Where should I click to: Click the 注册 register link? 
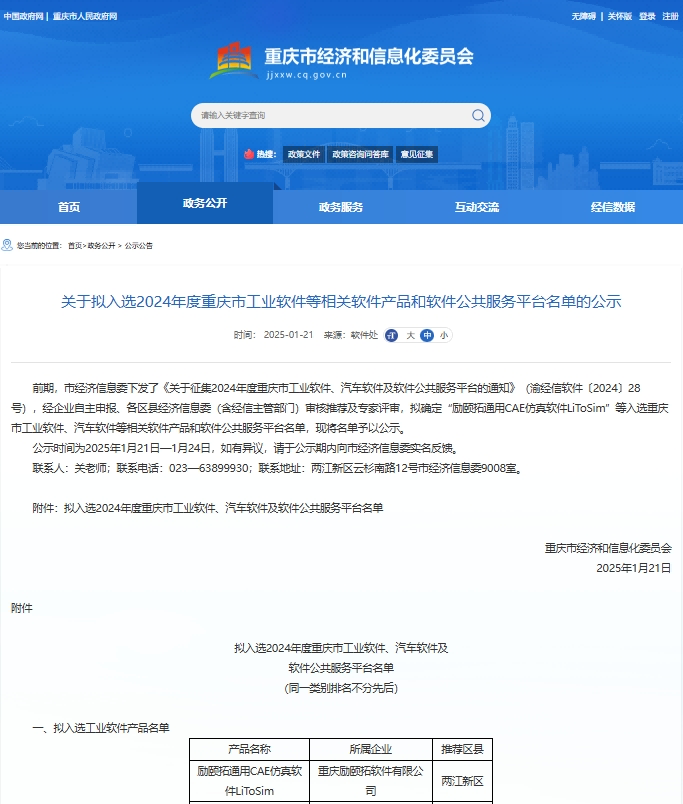pyautogui.click(x=670, y=16)
